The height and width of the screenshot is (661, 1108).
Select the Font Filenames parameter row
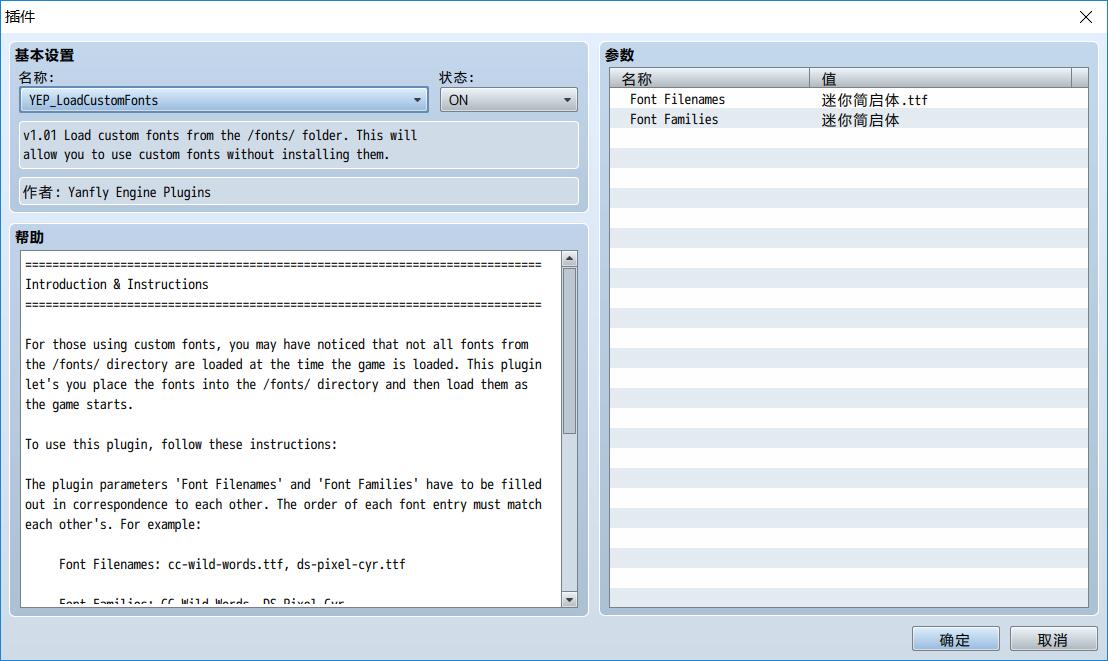click(x=849, y=99)
